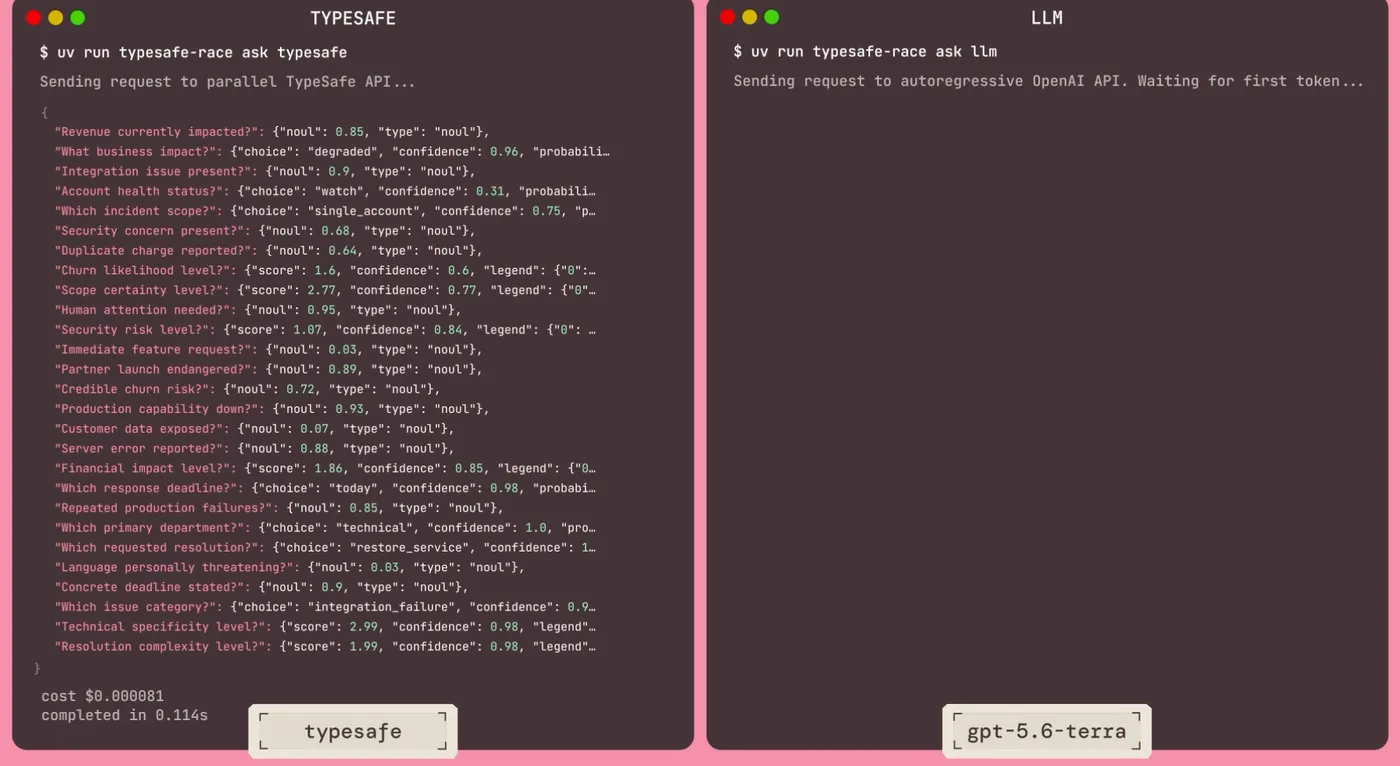Select the "Account health status?" row

pos(325,191)
